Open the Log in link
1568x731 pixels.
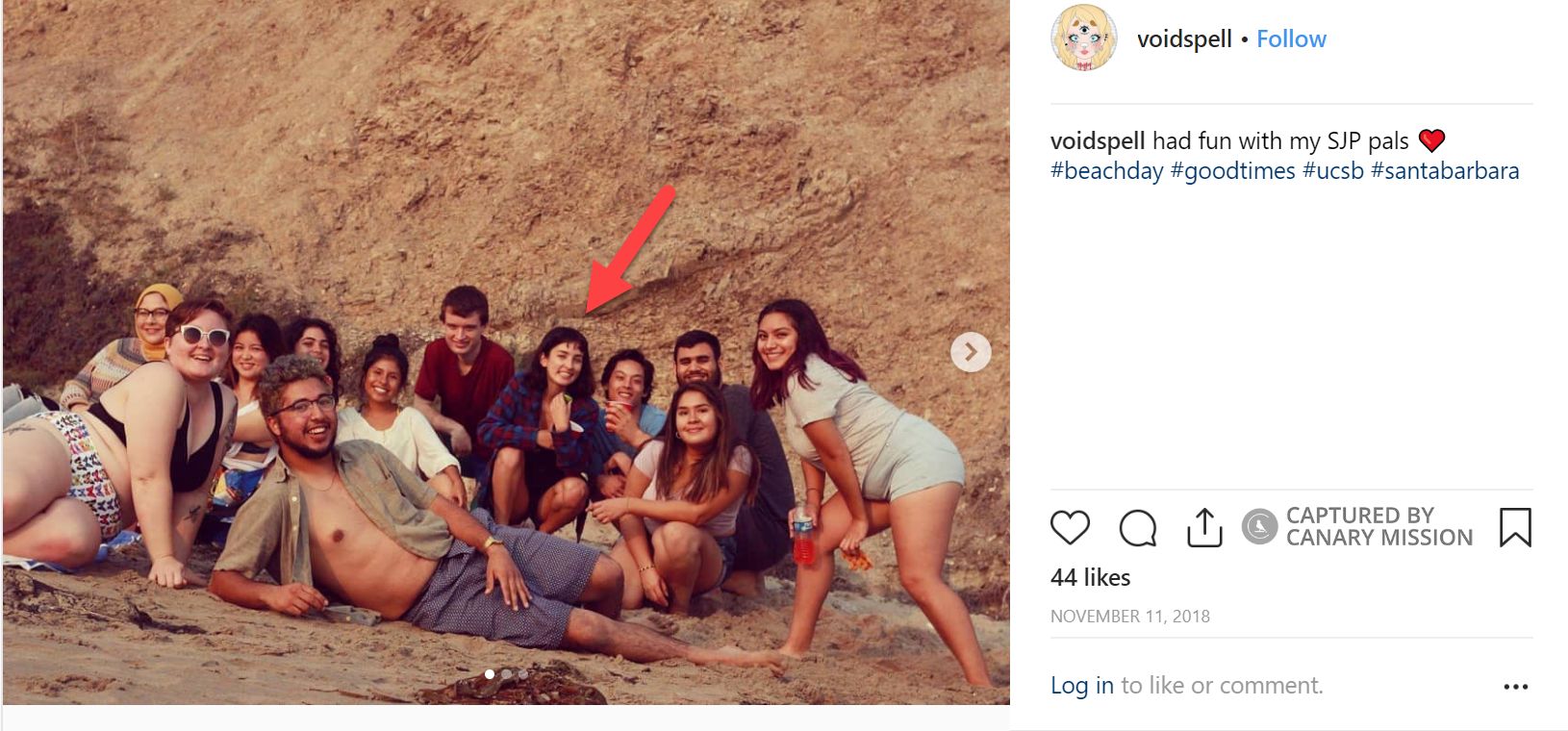pos(1081,685)
